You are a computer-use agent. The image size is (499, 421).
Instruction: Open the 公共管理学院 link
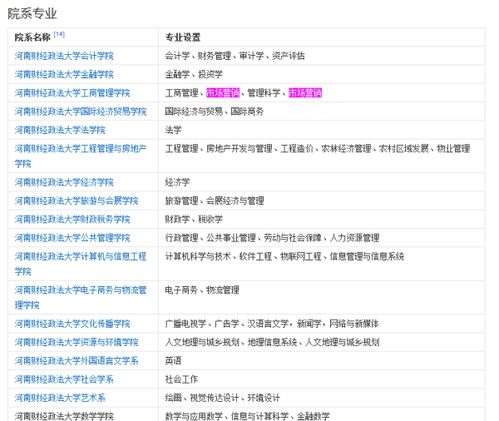(x=72, y=238)
